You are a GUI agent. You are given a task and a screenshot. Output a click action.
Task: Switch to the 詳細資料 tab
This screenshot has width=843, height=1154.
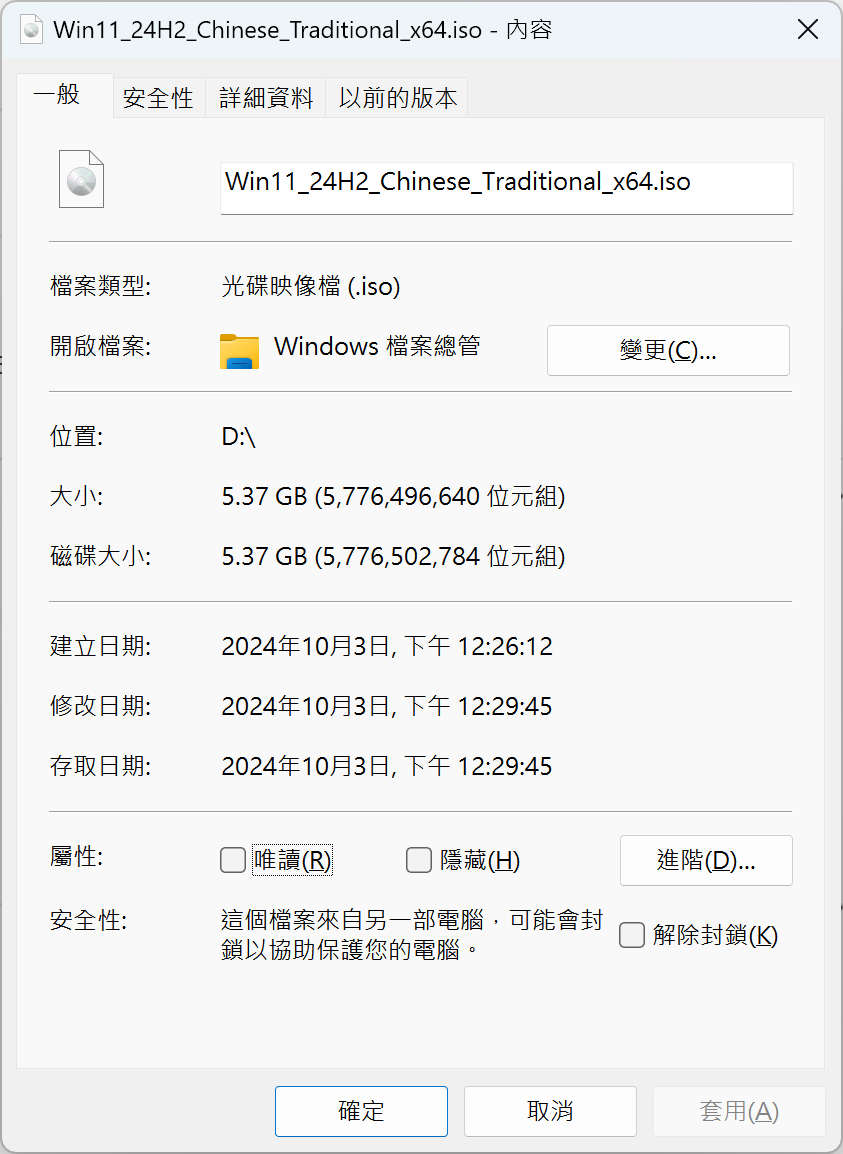point(265,98)
